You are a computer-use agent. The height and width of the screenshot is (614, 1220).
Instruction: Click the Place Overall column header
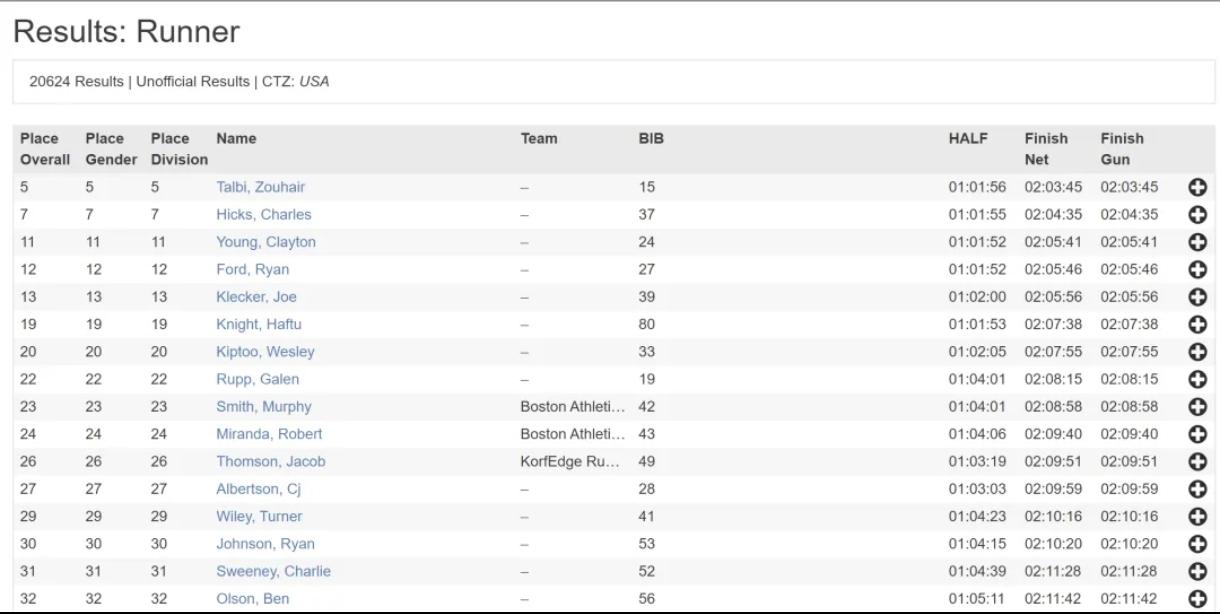(x=44, y=148)
